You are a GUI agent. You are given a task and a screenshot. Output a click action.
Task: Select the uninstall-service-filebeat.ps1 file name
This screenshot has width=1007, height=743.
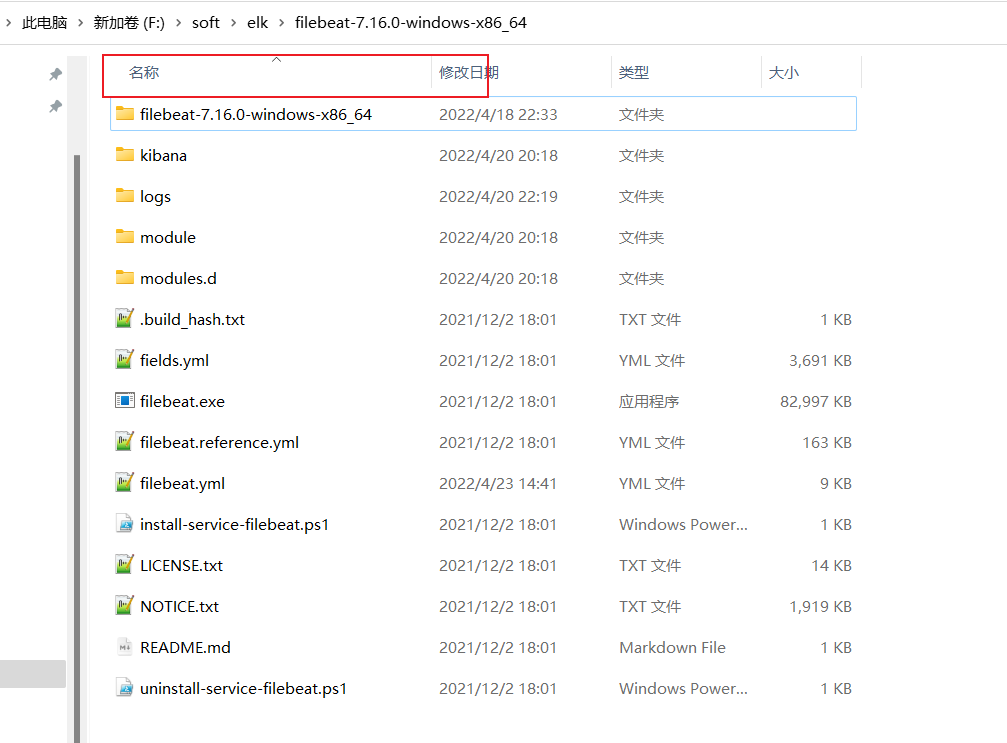point(243,688)
